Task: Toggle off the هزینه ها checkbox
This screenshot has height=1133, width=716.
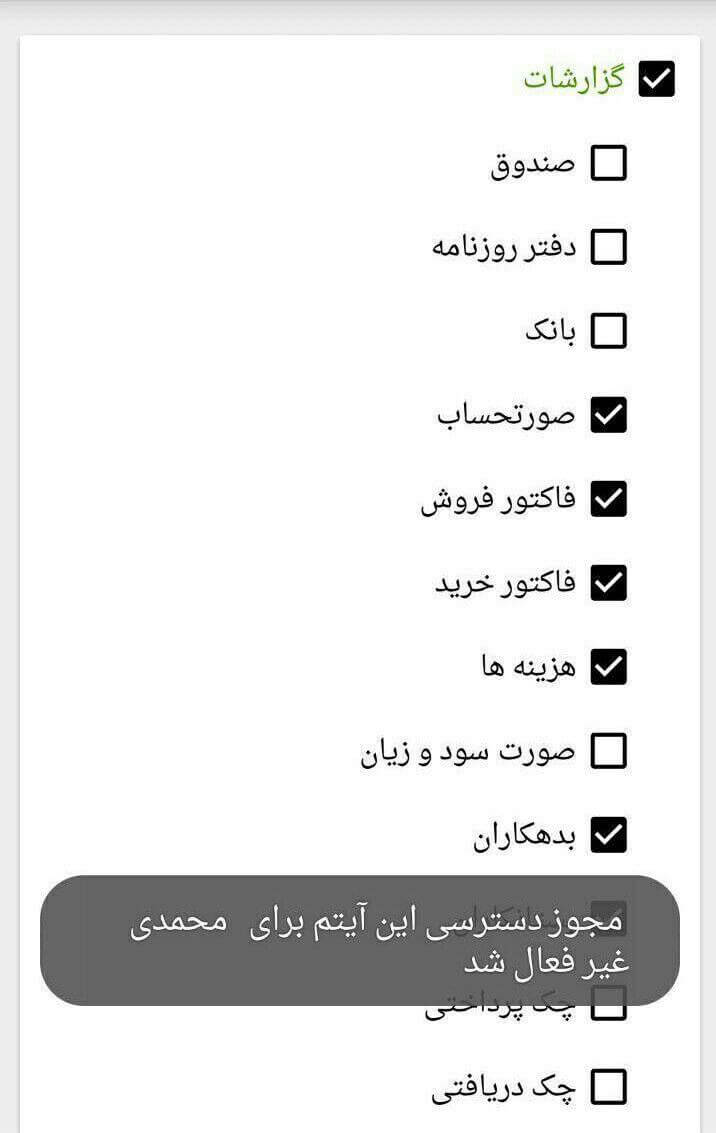Action: (x=608, y=666)
